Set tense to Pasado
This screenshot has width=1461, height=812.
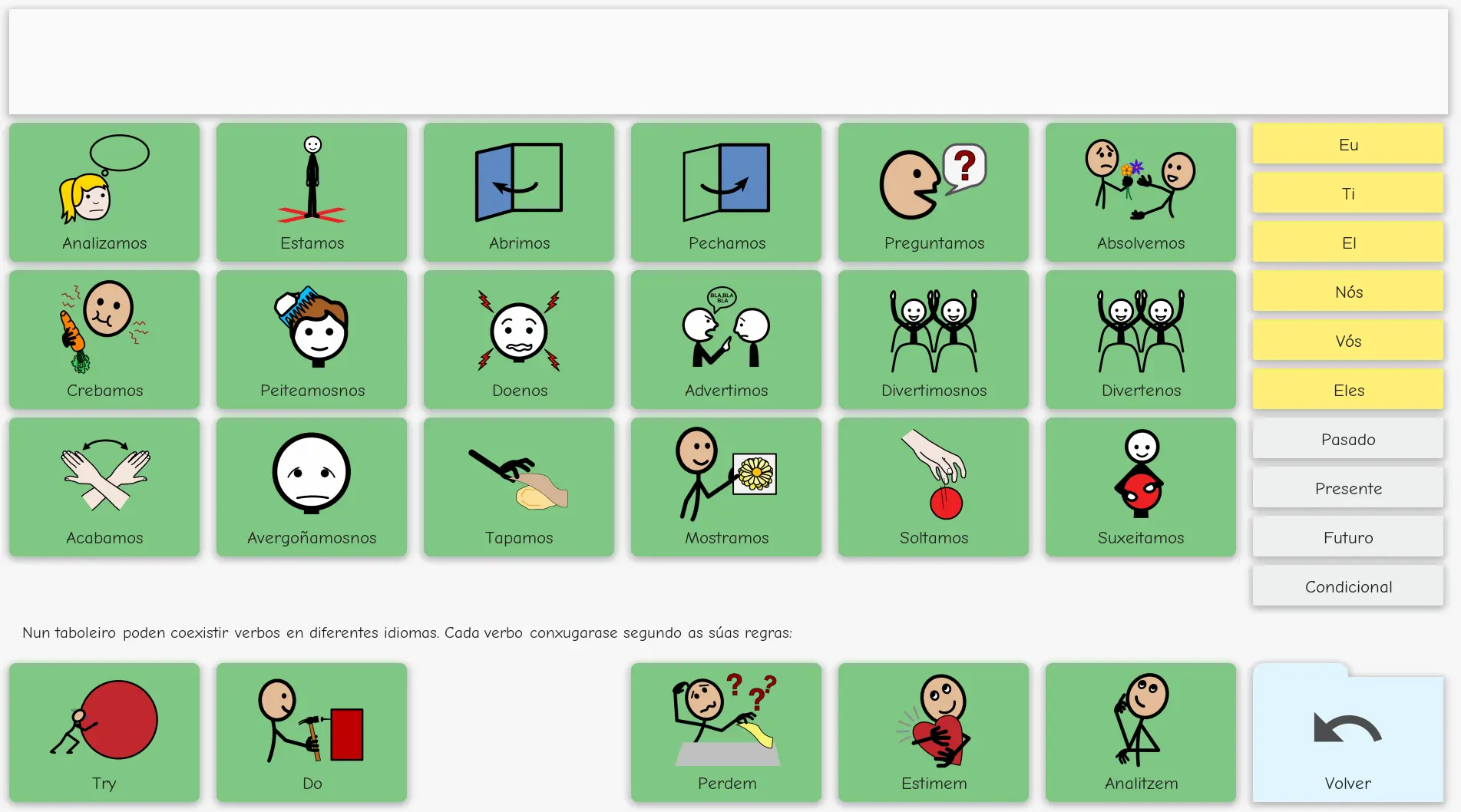[1348, 439]
